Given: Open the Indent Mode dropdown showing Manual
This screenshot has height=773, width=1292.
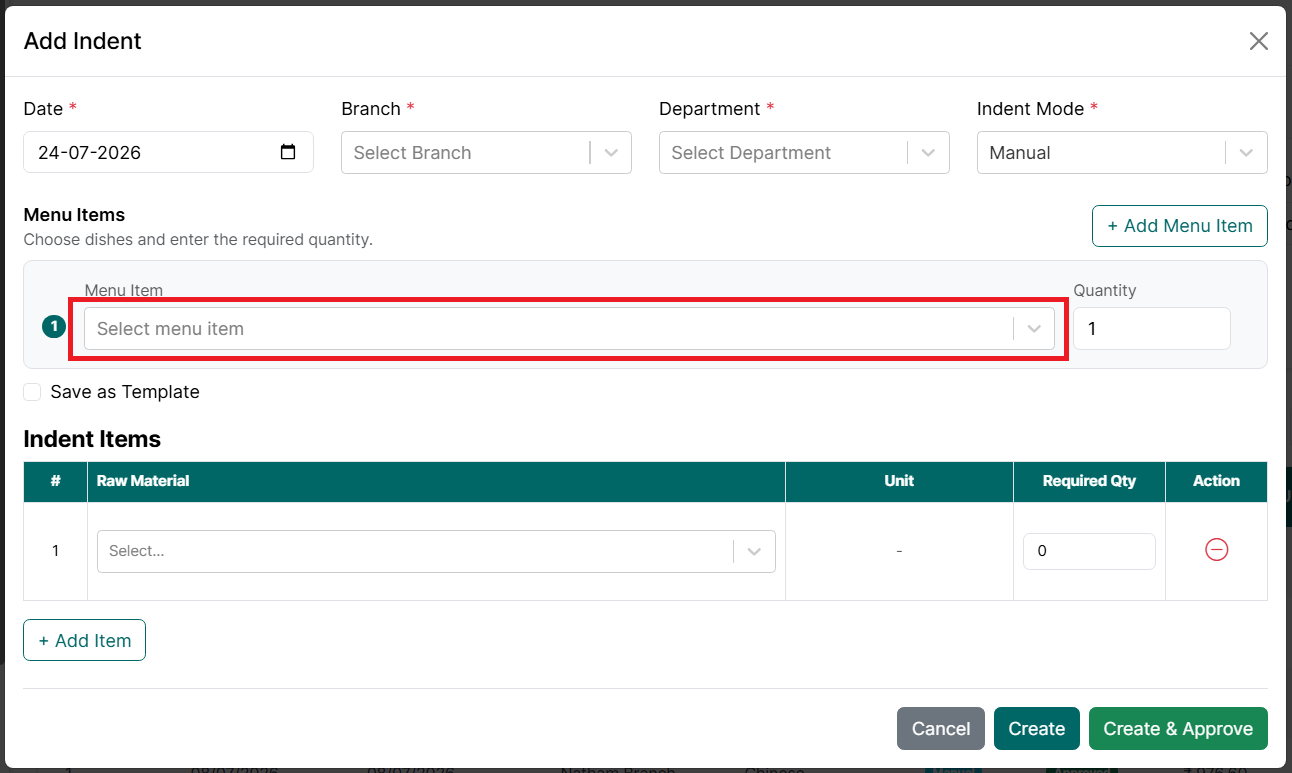Looking at the screenshot, I should [x=1122, y=152].
